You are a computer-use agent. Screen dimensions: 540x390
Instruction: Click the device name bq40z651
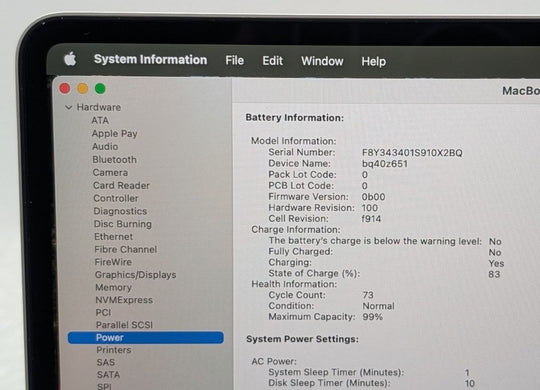tap(385, 164)
